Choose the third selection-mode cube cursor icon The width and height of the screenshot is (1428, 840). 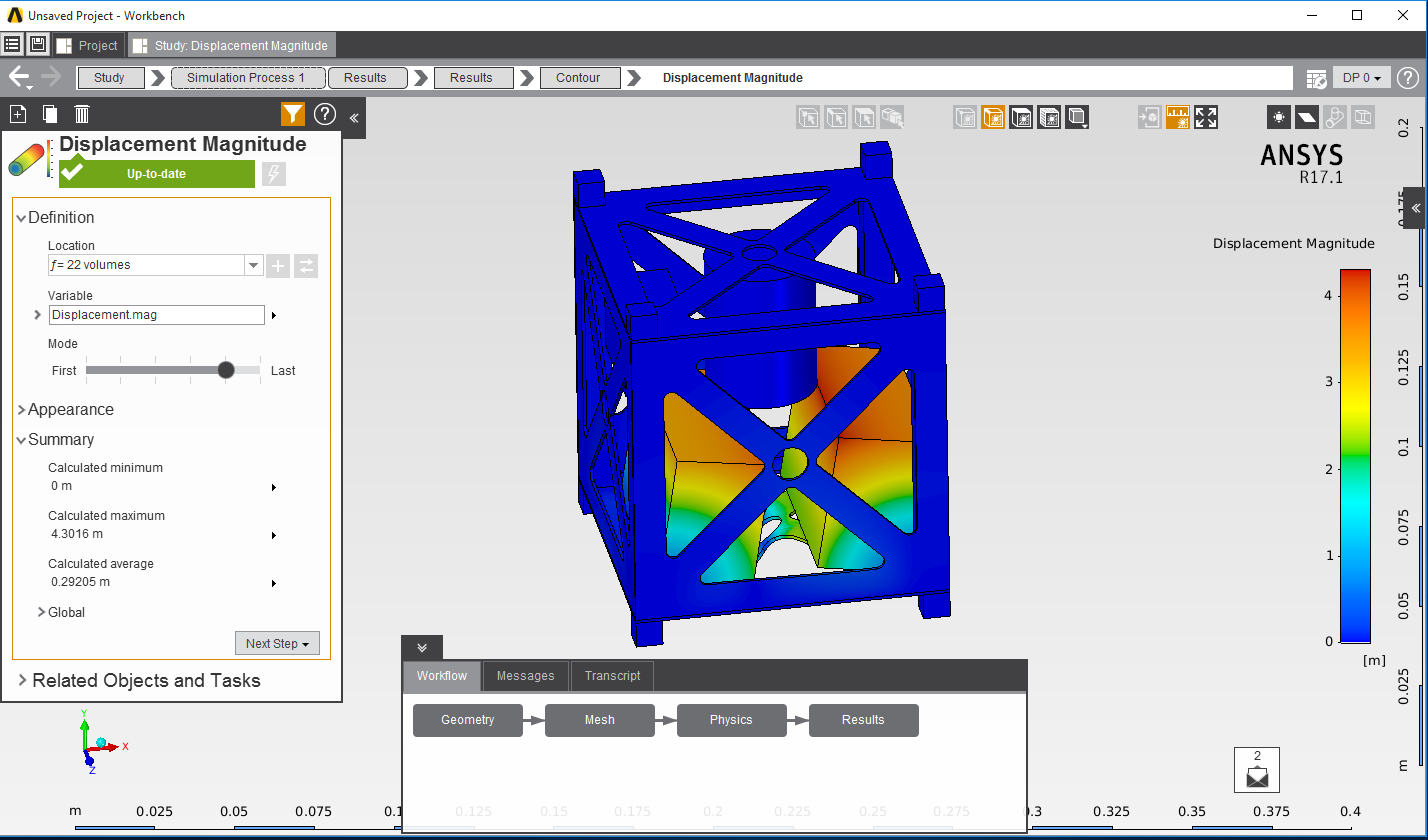click(x=864, y=117)
